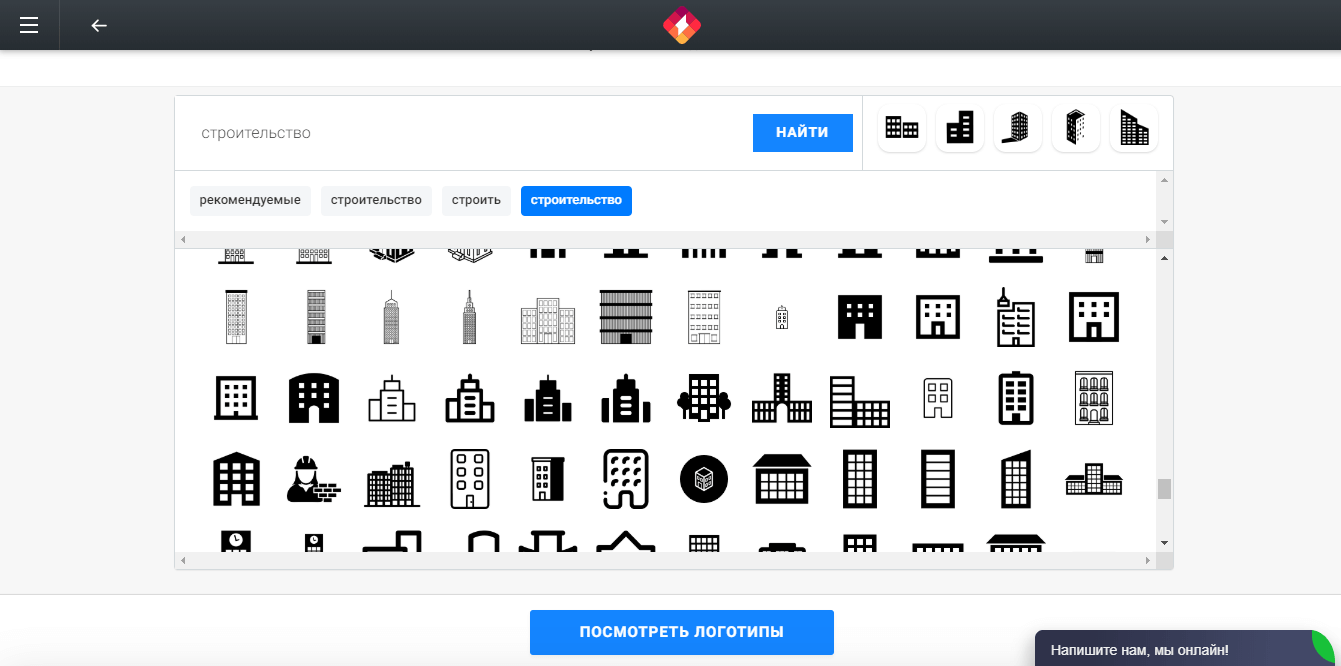Click the icon grid scroll down arrow
The image size is (1341, 666).
[1163, 542]
